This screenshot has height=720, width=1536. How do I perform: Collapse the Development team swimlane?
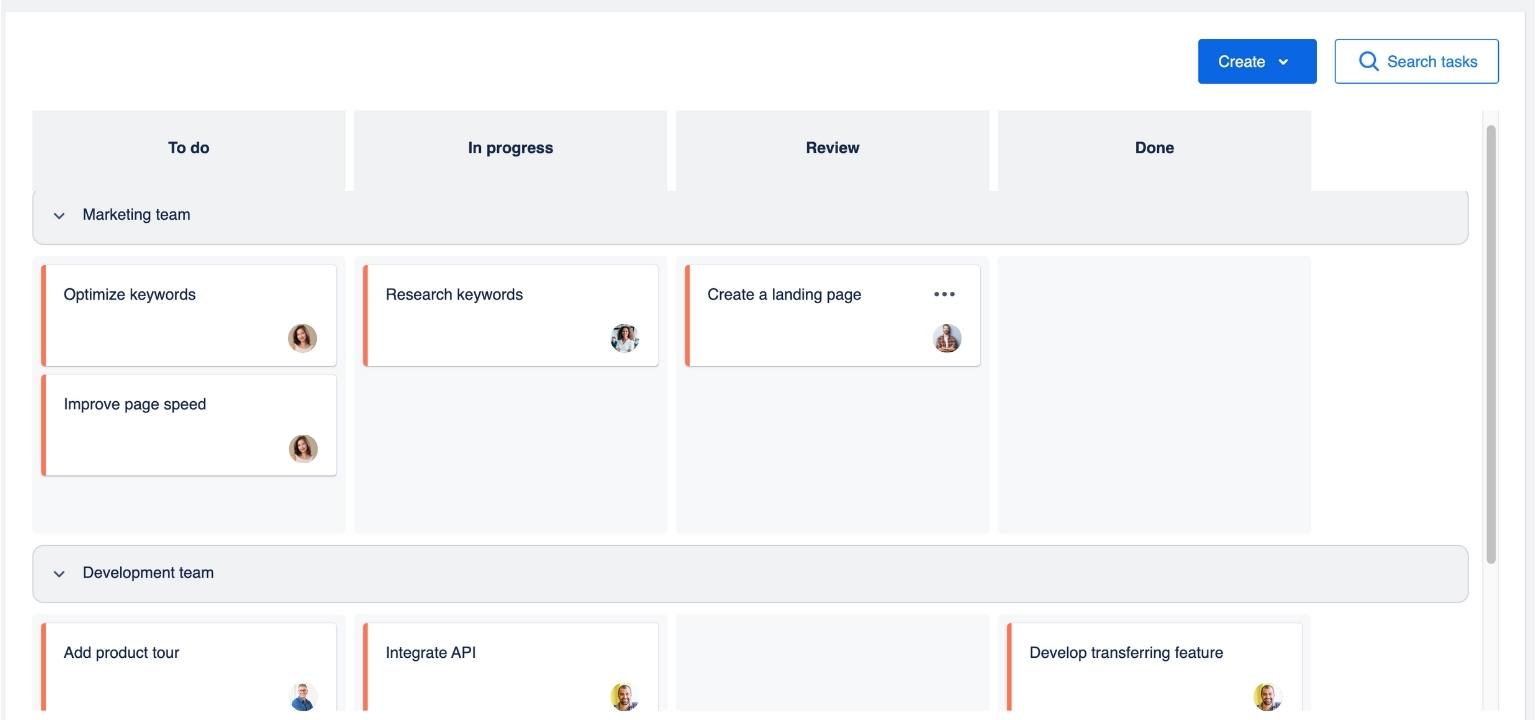[58, 572]
